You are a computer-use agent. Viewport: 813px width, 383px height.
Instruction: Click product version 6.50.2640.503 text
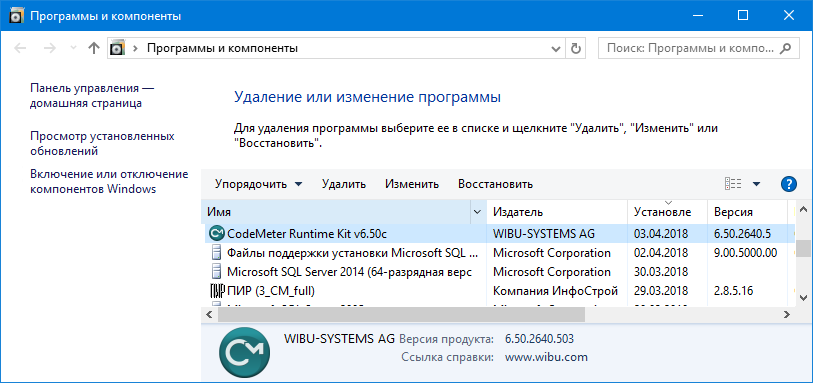point(539,339)
